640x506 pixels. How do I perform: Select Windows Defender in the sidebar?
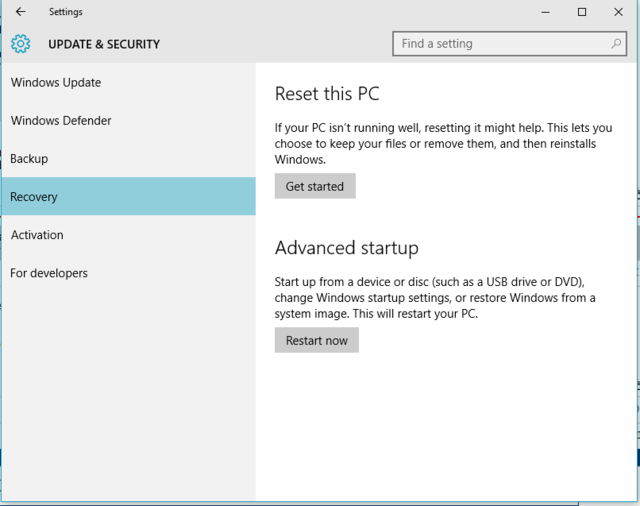point(129,120)
